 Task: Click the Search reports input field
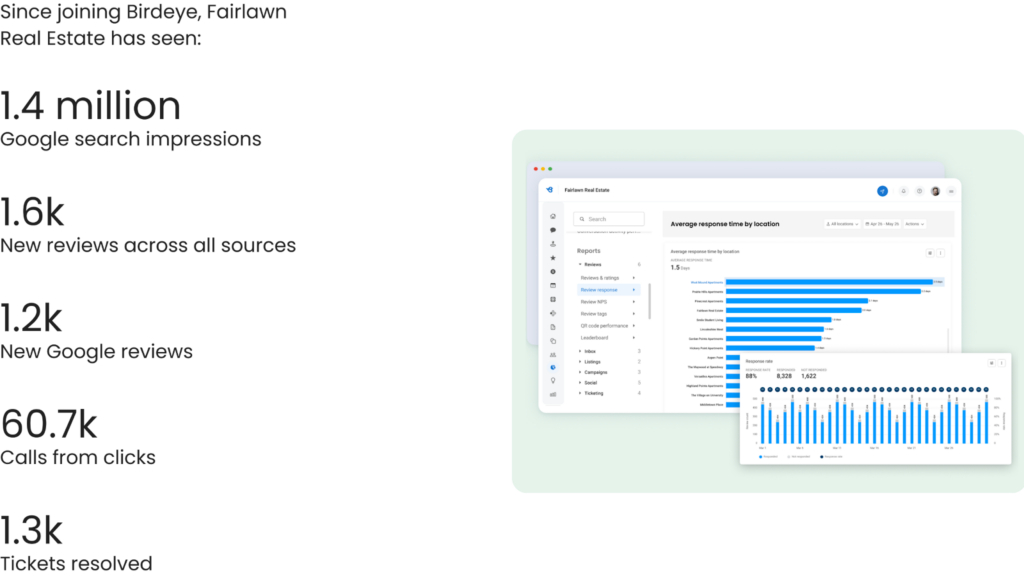(x=609, y=219)
